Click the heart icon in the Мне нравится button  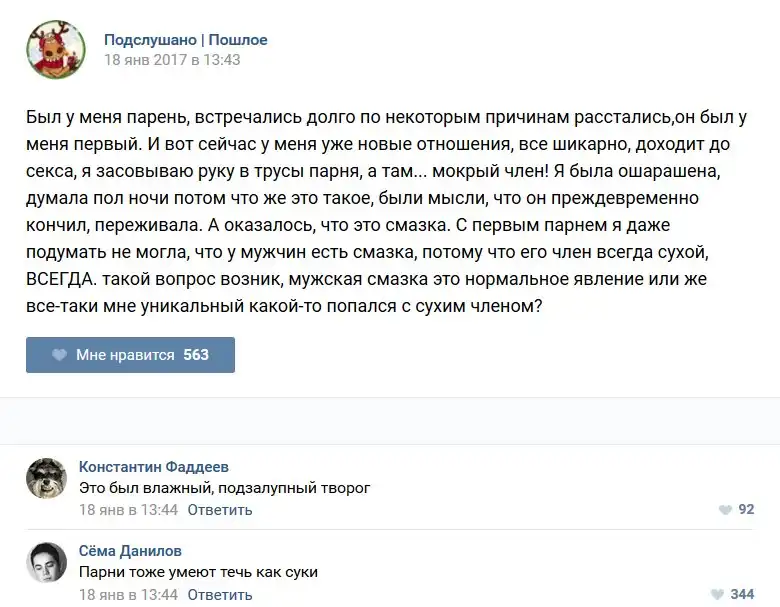pyautogui.click(x=59, y=355)
